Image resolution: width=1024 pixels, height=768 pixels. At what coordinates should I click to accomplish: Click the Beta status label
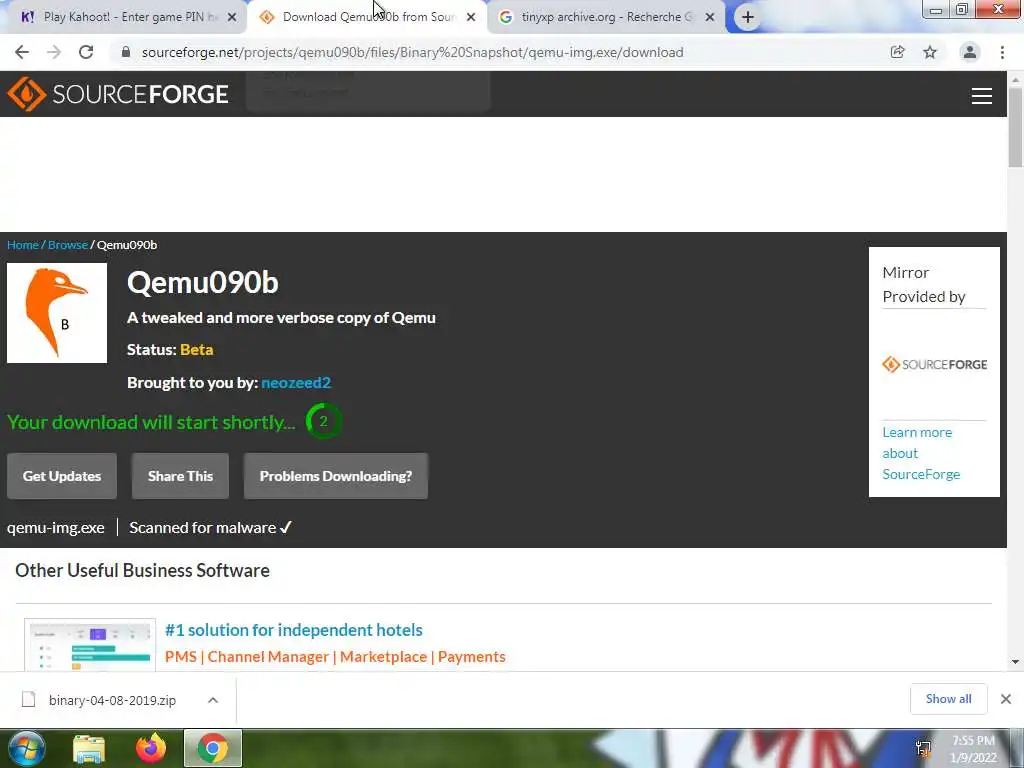tap(197, 350)
